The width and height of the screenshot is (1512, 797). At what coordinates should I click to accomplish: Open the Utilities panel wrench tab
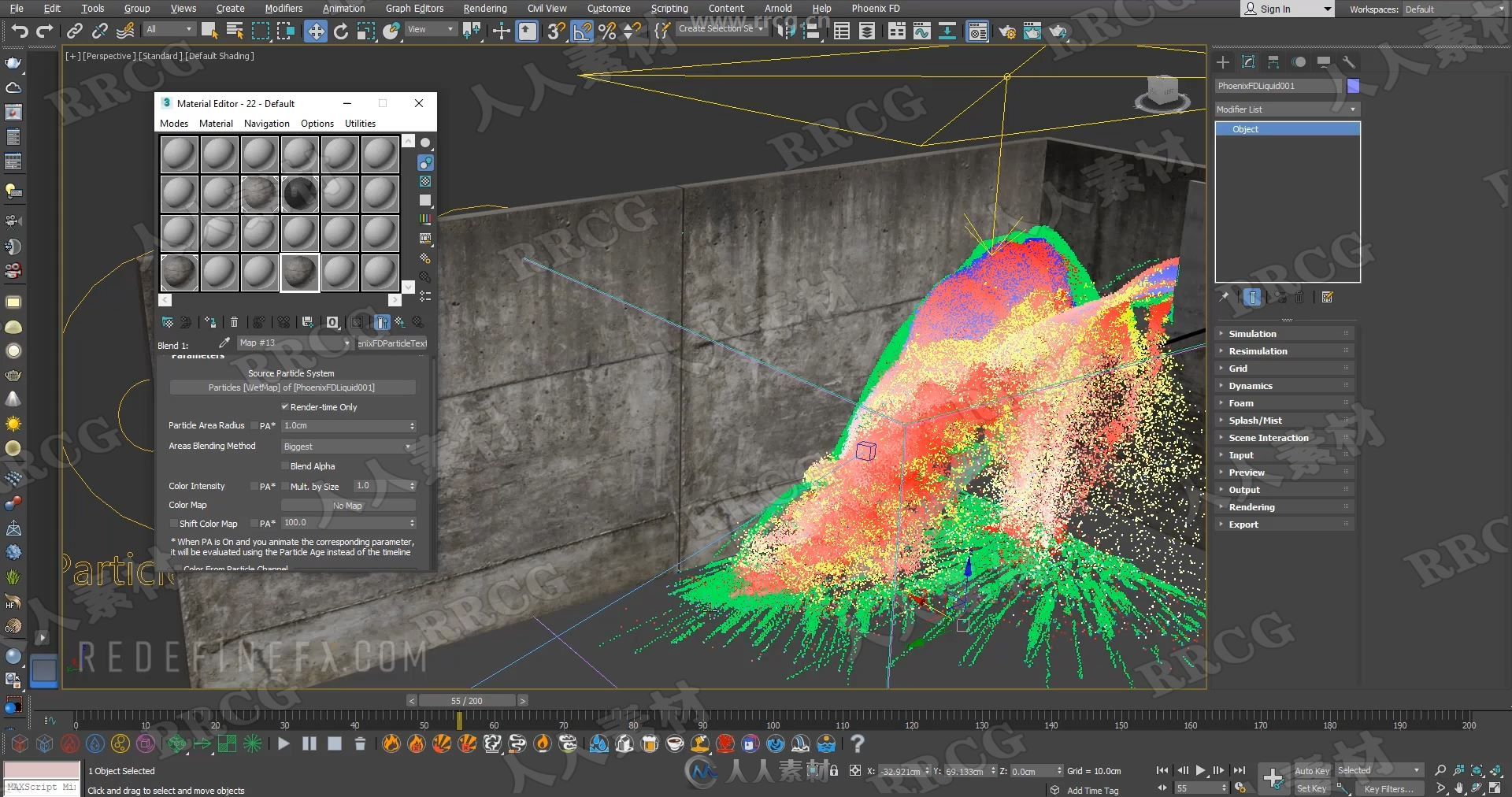coord(1349,62)
